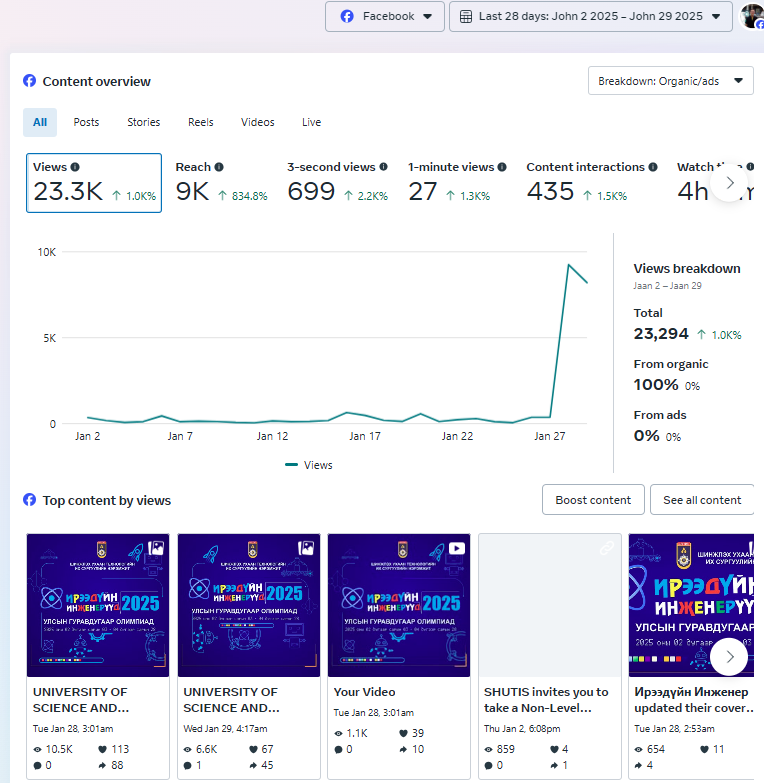The image size is (764, 783).
Task: Click Thu Jan 2, 6:08pm timestamp
Action: (x=522, y=729)
